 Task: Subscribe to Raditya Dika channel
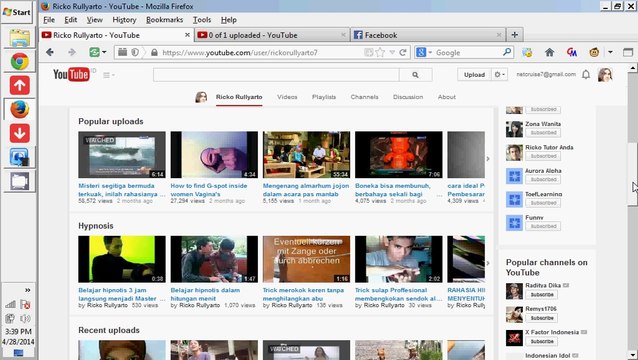tap(542, 295)
